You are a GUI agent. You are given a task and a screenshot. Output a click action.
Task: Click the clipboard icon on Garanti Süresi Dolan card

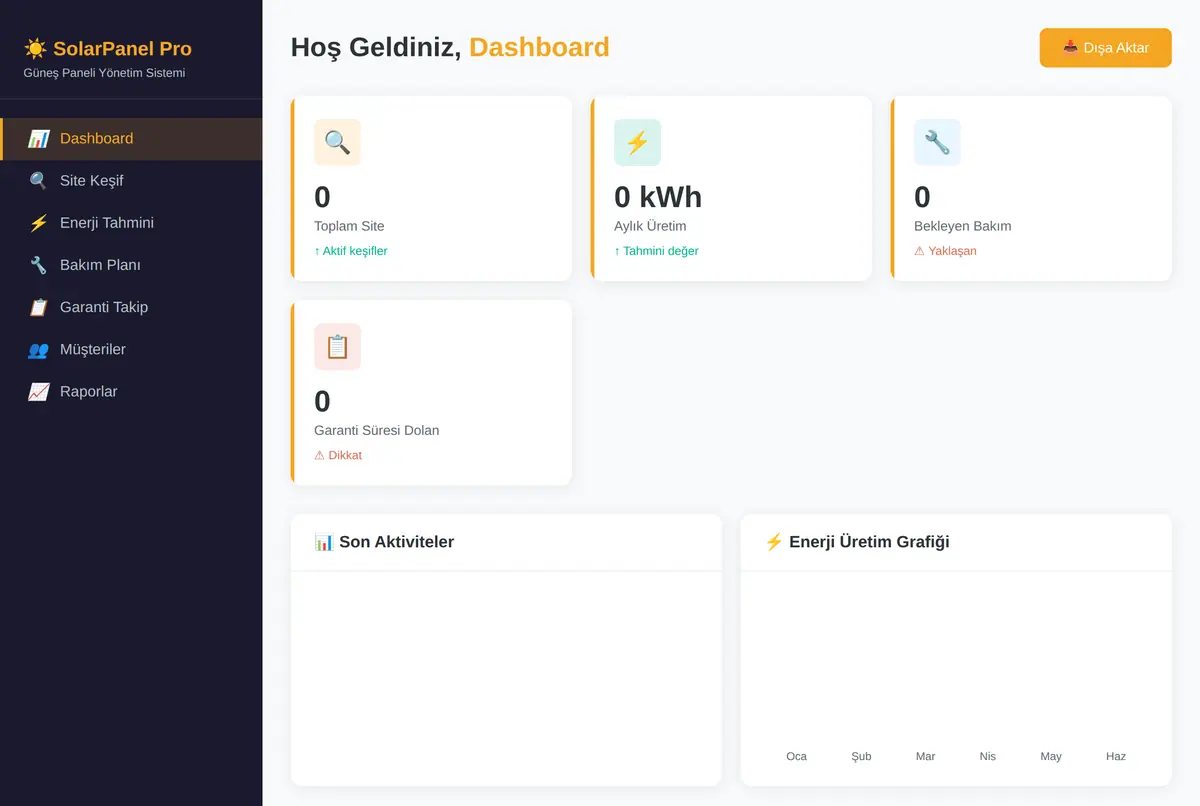[x=337, y=346]
